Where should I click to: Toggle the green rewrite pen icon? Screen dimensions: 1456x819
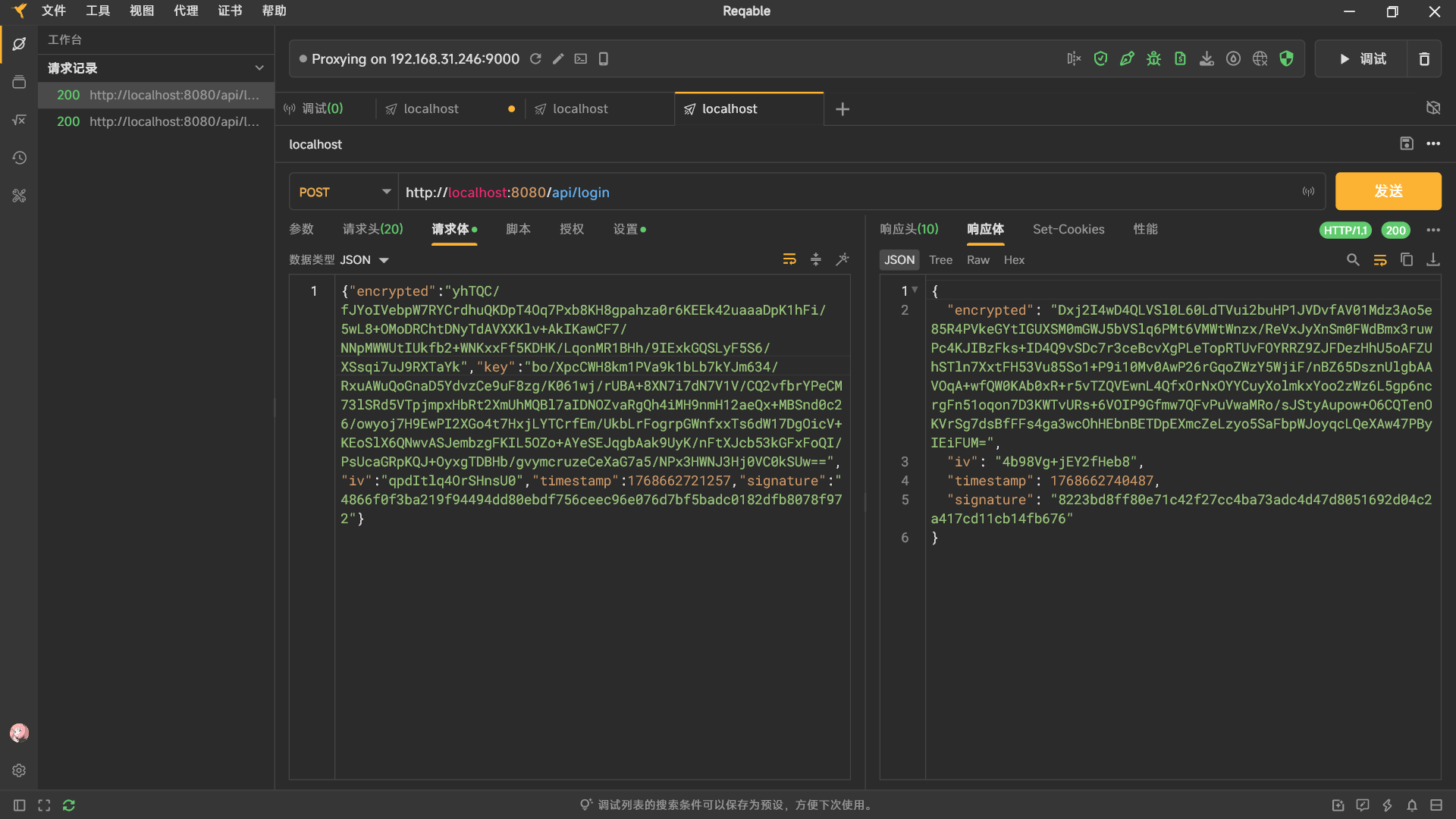(x=1127, y=59)
